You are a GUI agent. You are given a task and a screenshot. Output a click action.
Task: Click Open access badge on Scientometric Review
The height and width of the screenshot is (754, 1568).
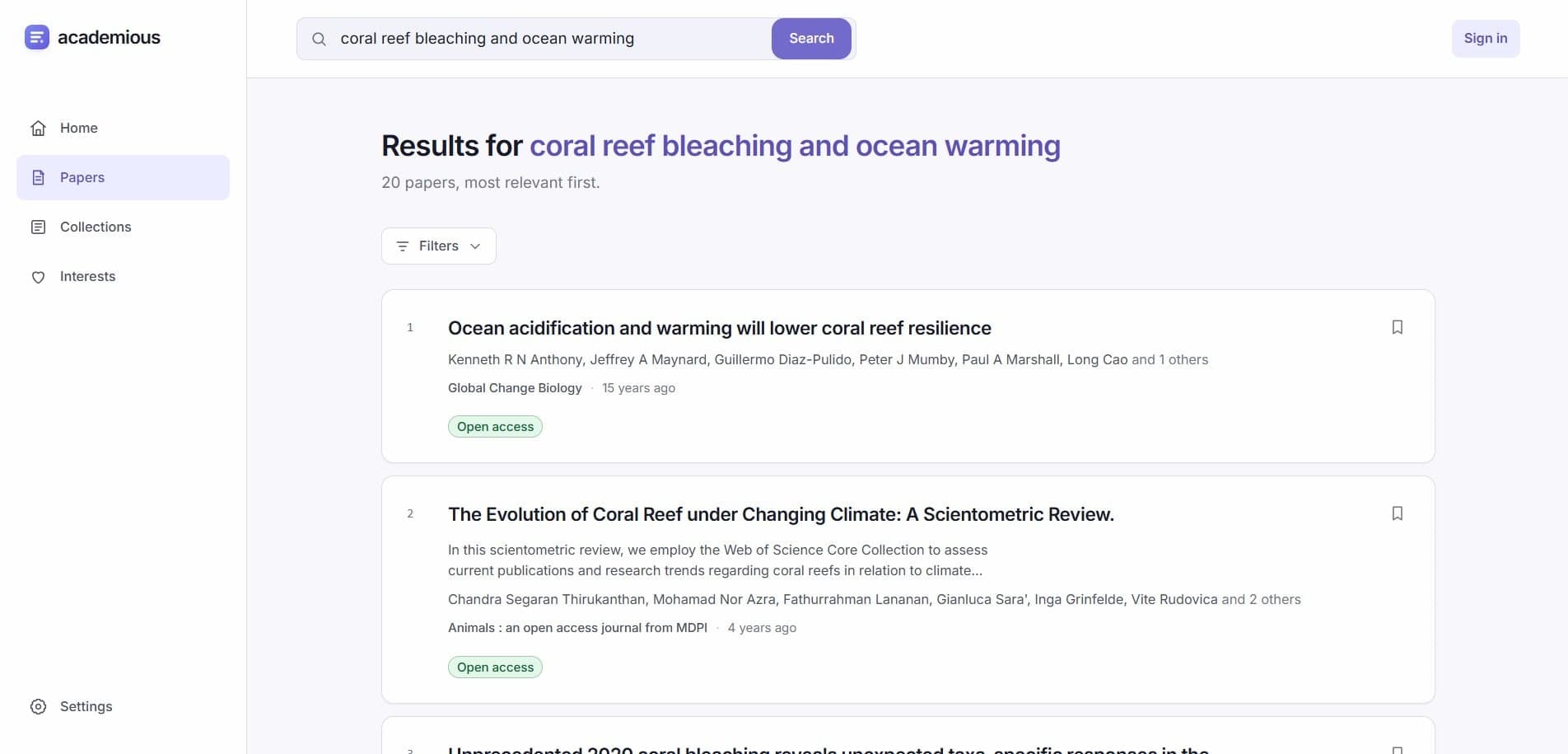495,667
